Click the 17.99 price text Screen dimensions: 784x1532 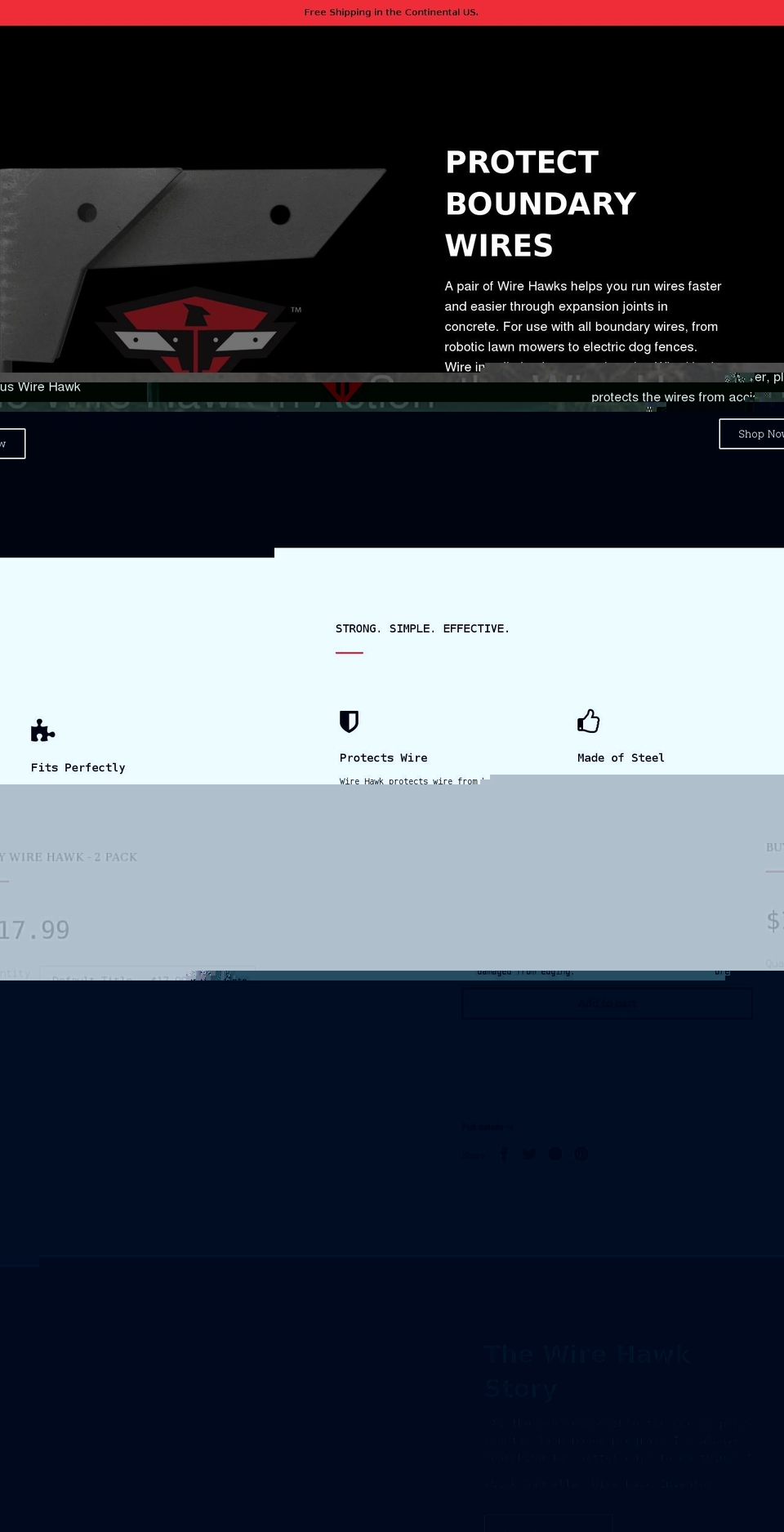click(34, 930)
